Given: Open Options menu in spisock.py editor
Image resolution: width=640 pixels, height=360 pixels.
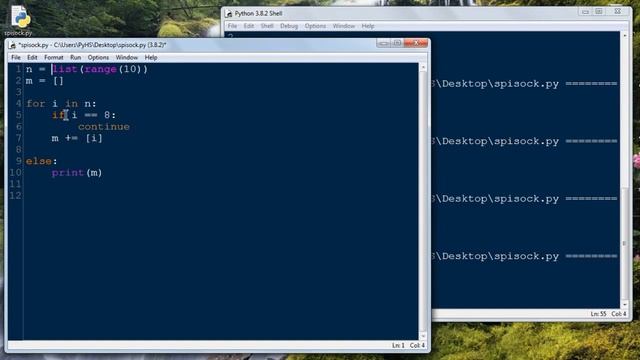Looking at the screenshot, I should (98, 58).
